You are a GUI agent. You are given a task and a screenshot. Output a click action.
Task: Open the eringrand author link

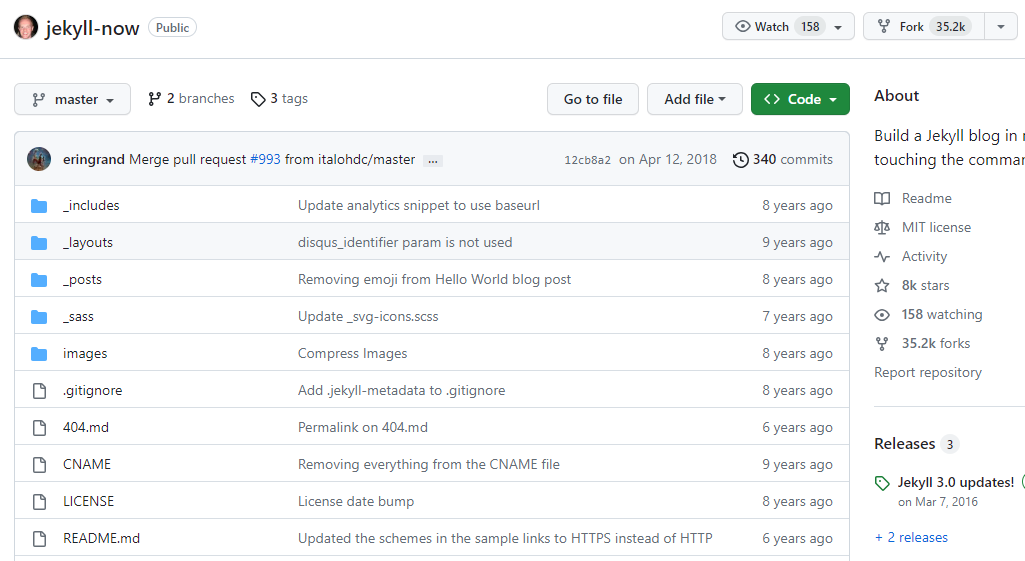[x=93, y=160]
